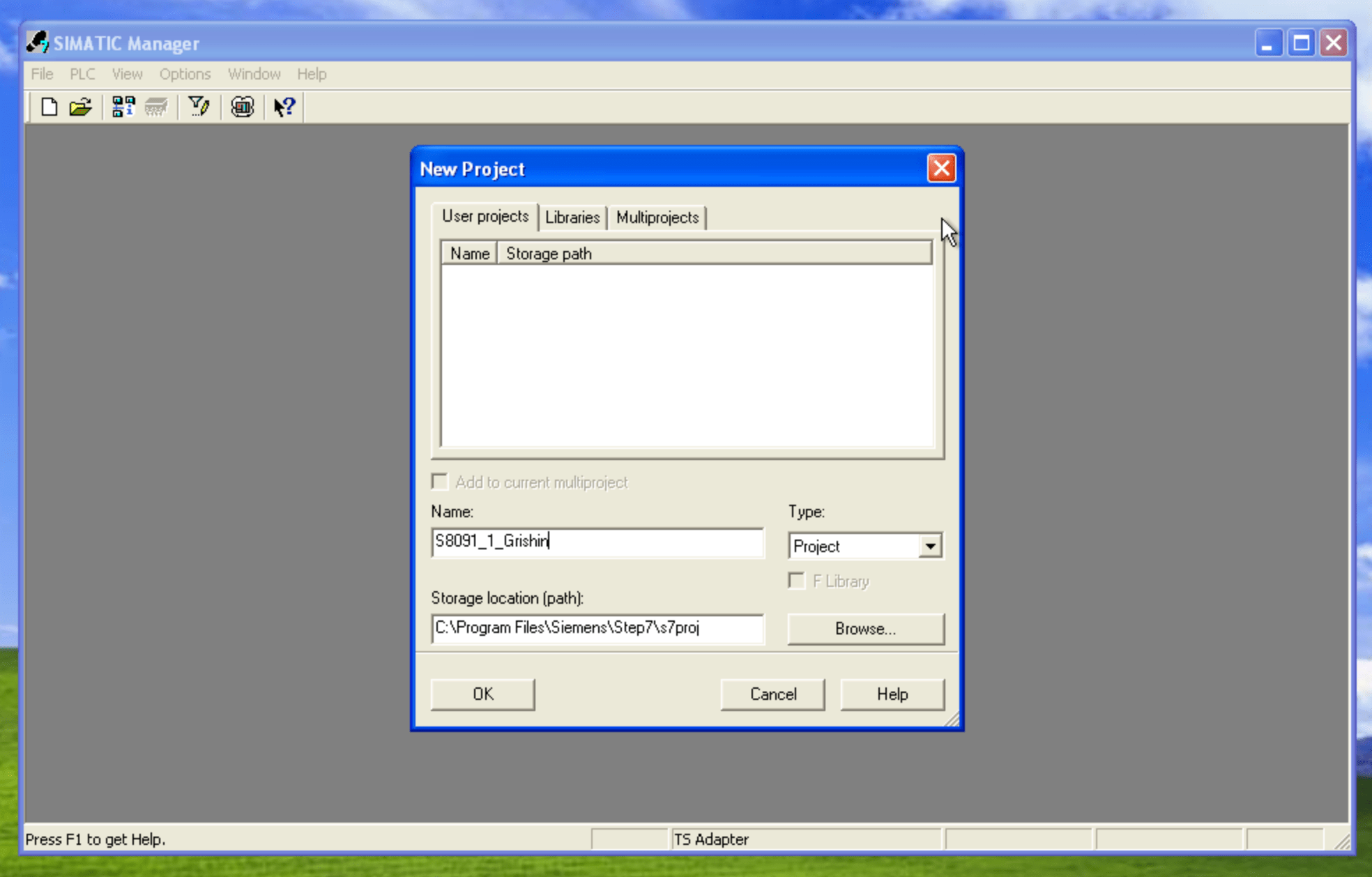Open the View menu
The image size is (1372, 877).
[127, 74]
